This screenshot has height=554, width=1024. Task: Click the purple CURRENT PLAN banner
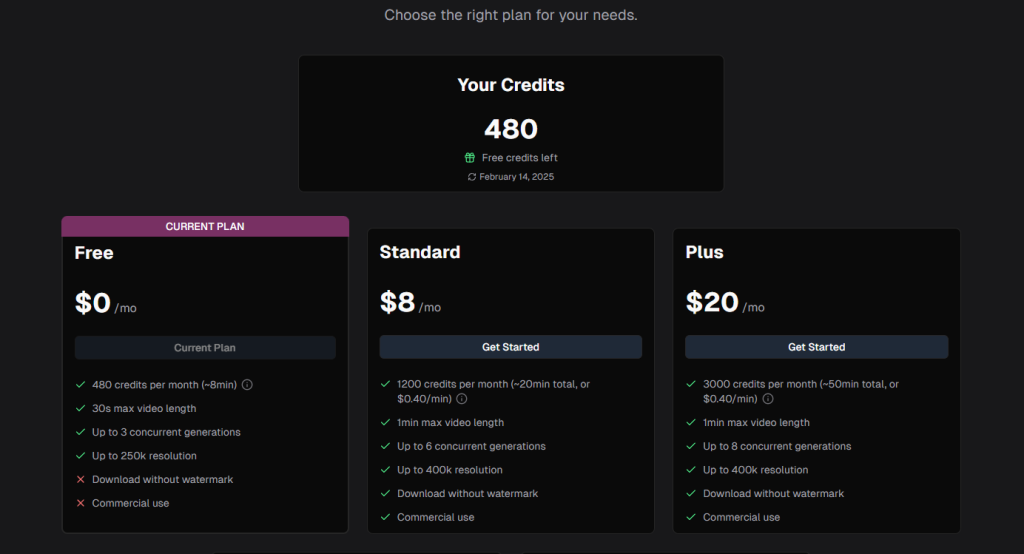click(x=205, y=227)
